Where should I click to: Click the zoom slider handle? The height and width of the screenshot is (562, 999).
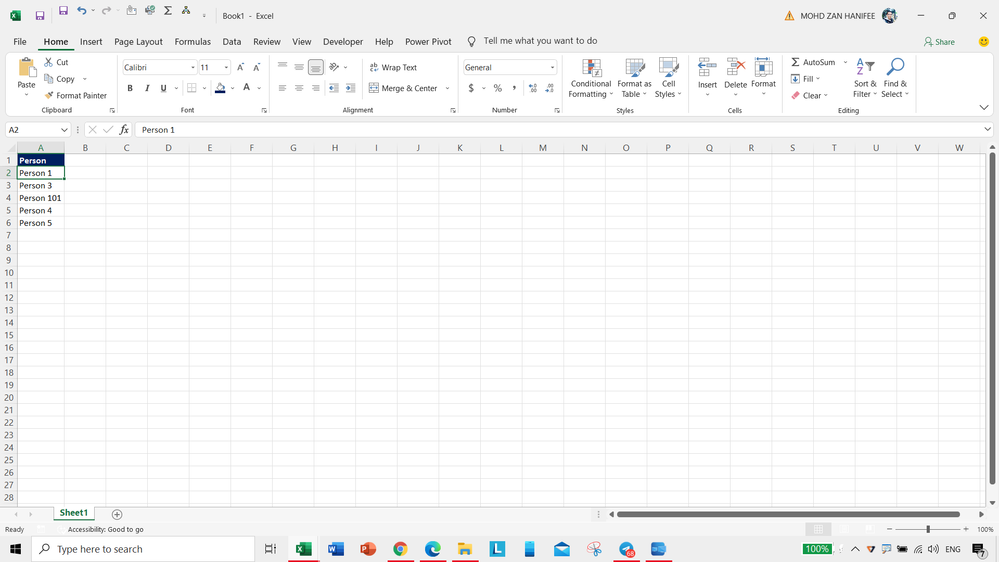click(928, 529)
